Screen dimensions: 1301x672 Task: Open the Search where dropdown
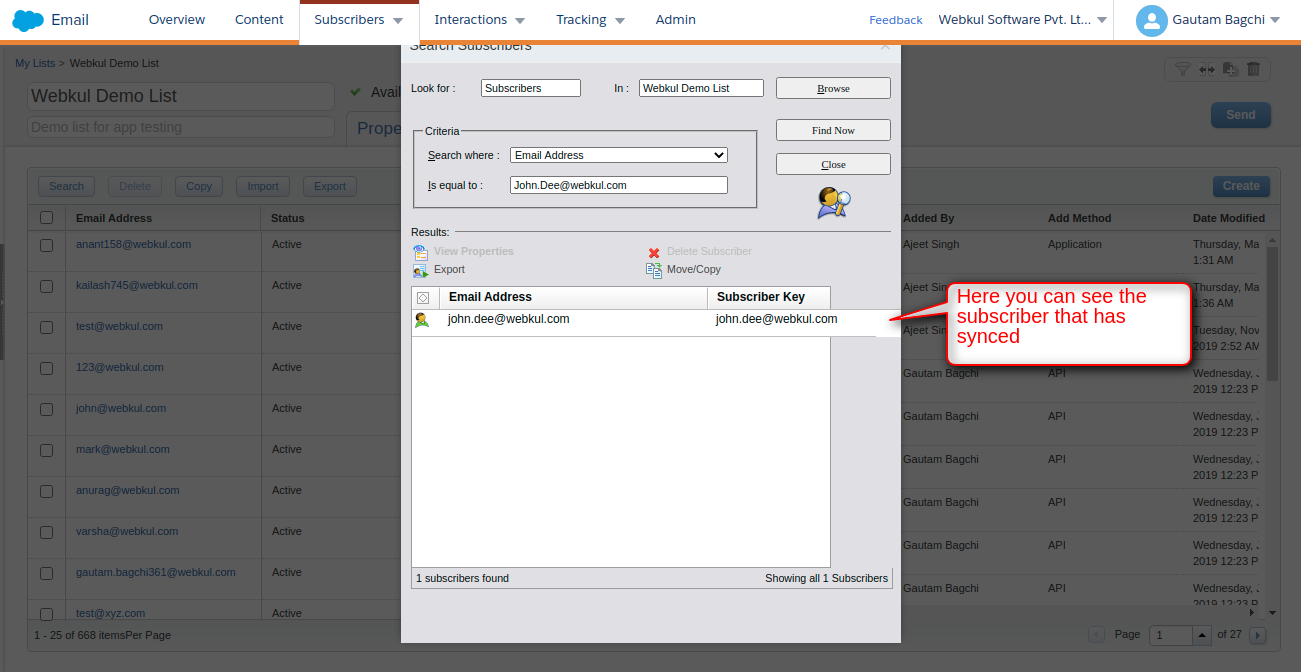coord(619,155)
